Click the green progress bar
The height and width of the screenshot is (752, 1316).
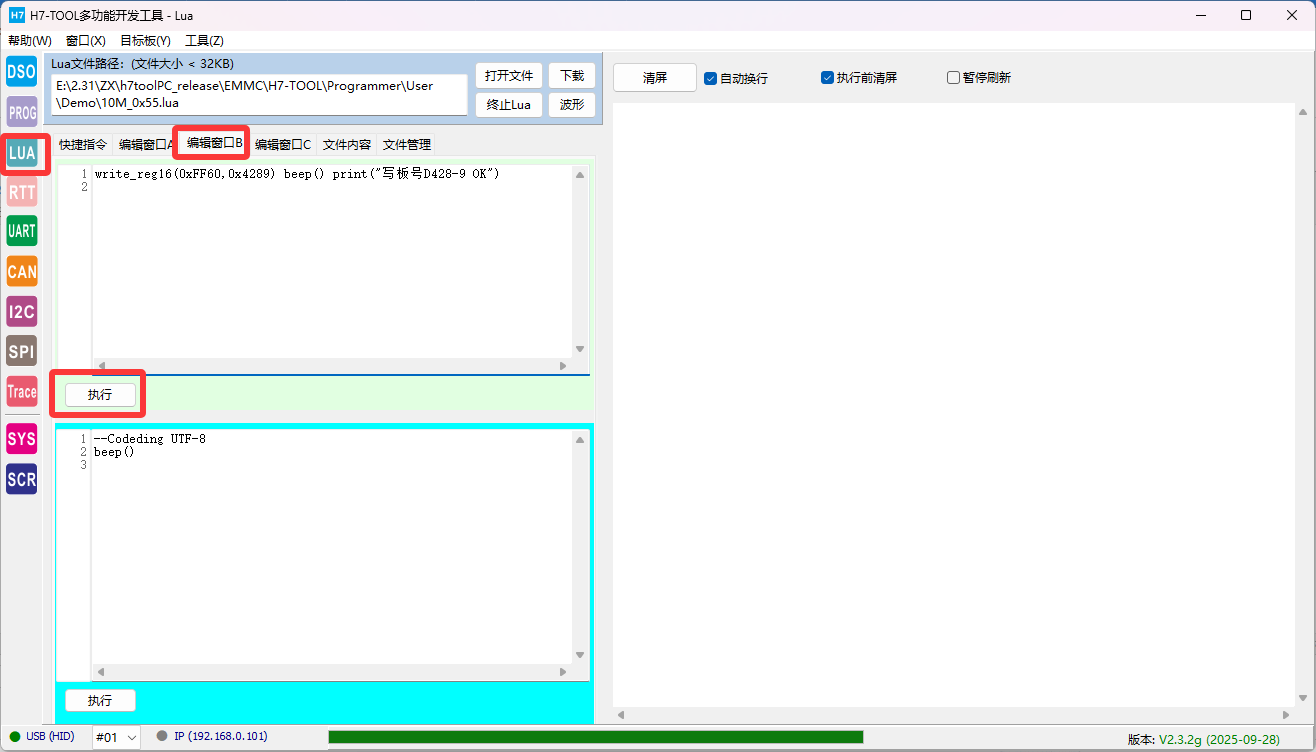coord(595,737)
